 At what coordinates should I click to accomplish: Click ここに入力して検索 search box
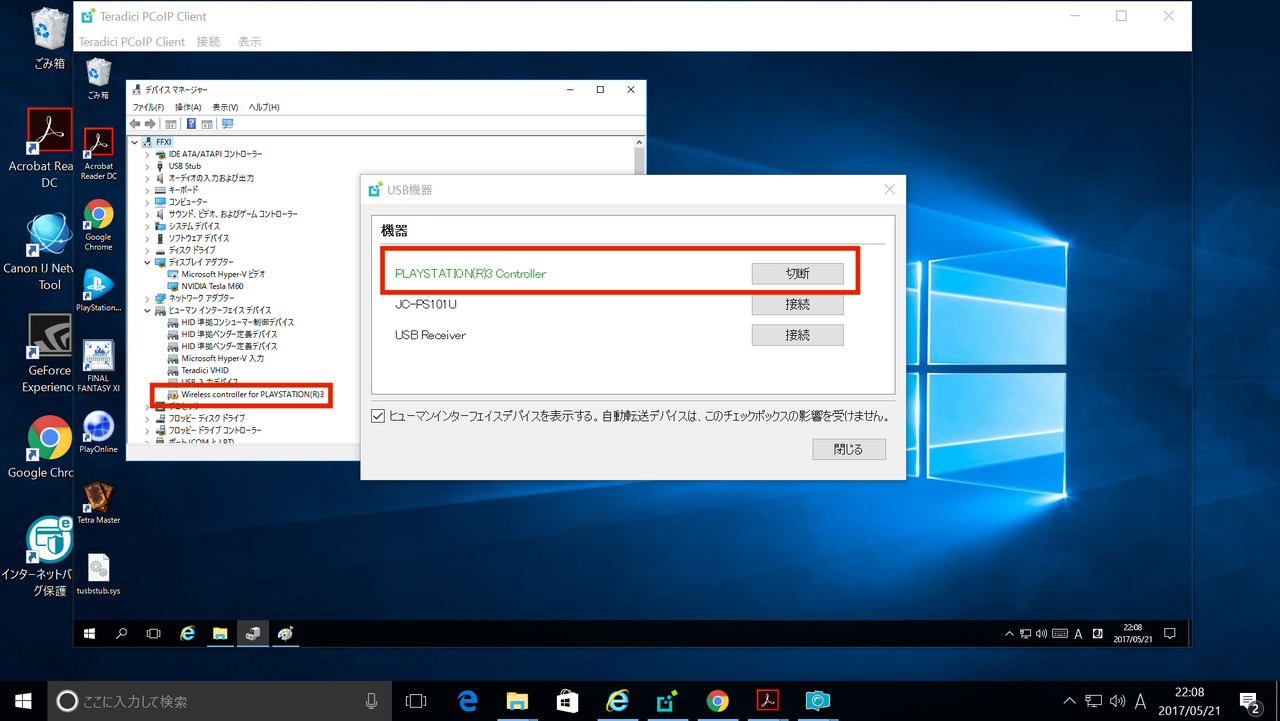(218, 701)
